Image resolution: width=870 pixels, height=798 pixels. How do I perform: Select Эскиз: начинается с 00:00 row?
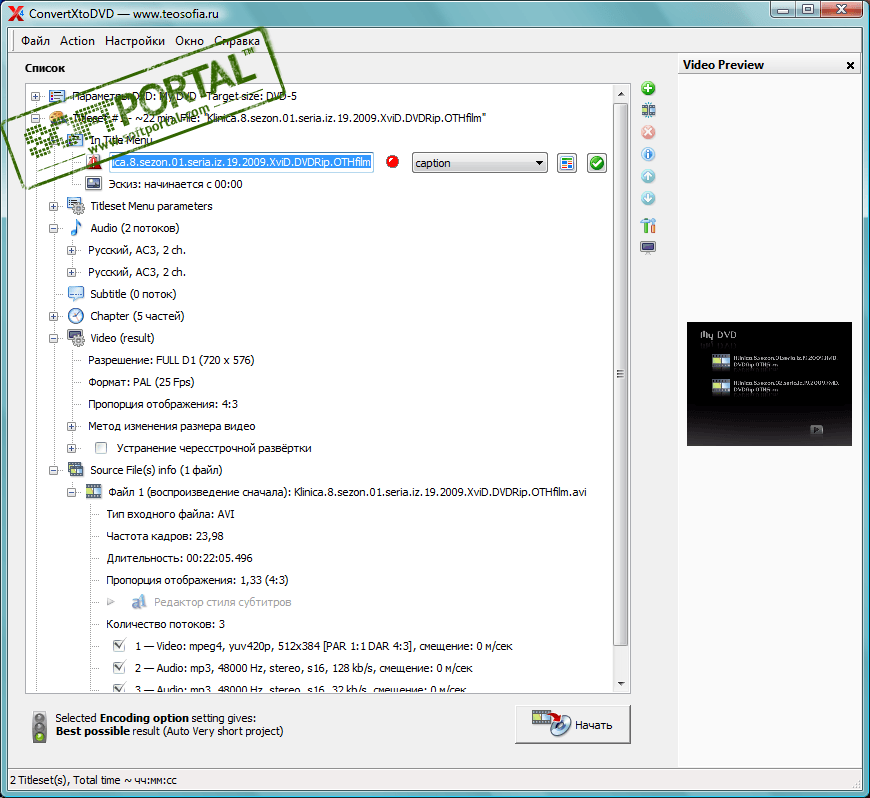click(175, 184)
